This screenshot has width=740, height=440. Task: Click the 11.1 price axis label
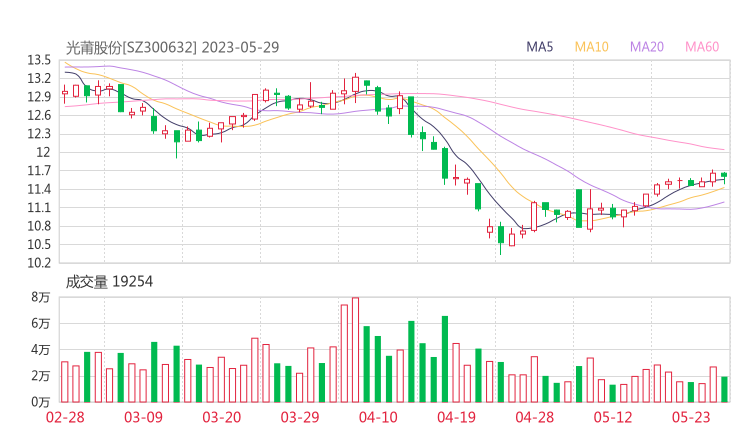pos(39,208)
